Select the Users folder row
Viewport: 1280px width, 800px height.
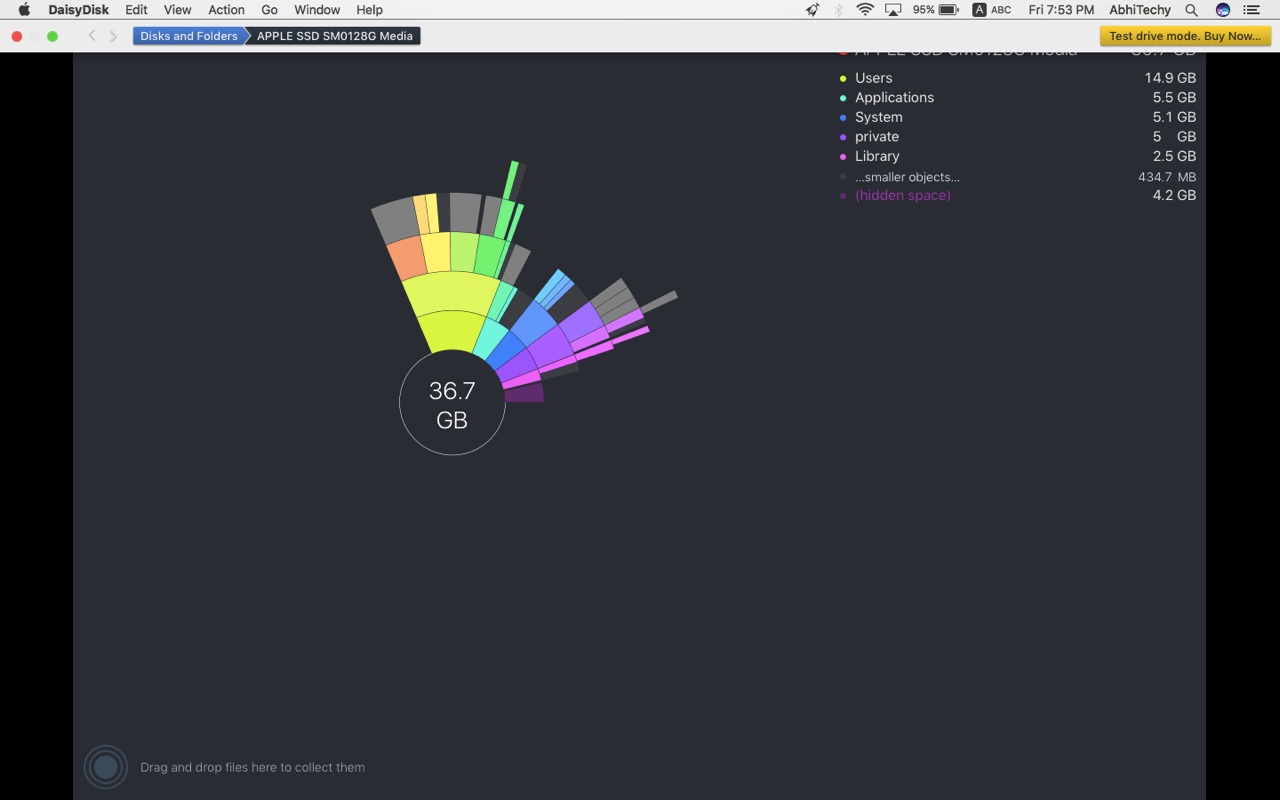[1017, 78]
